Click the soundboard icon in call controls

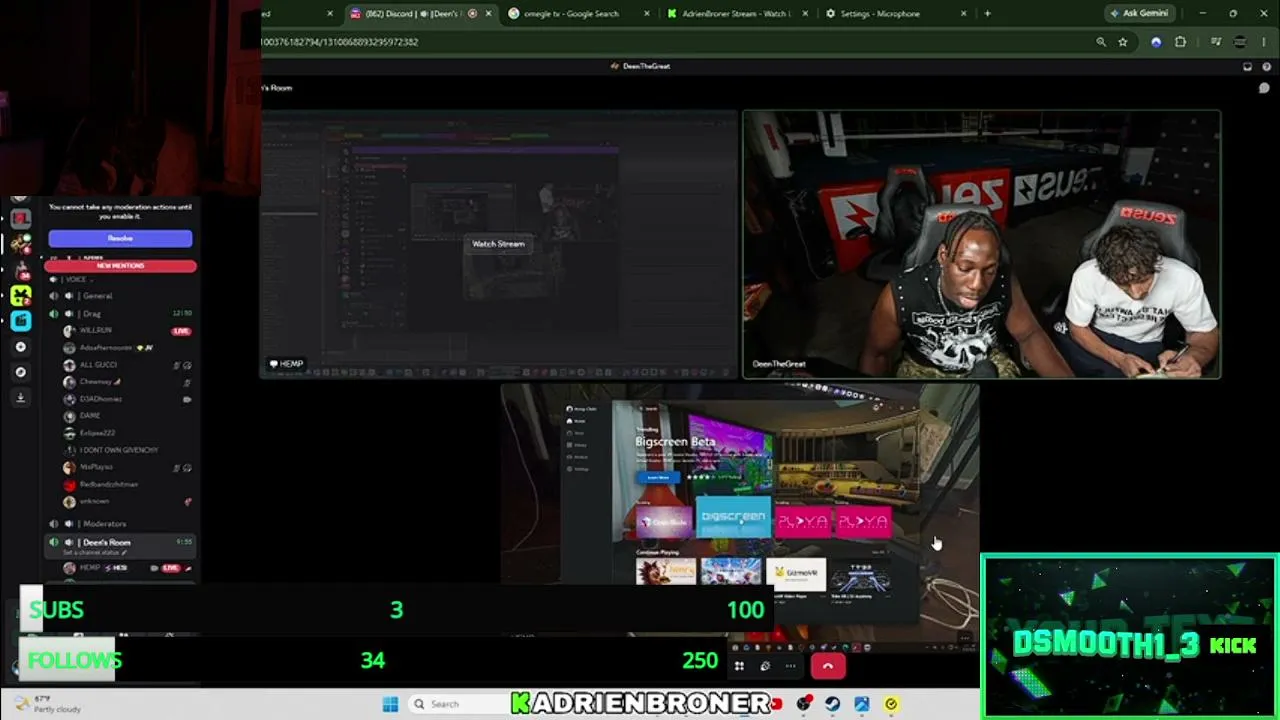765,666
